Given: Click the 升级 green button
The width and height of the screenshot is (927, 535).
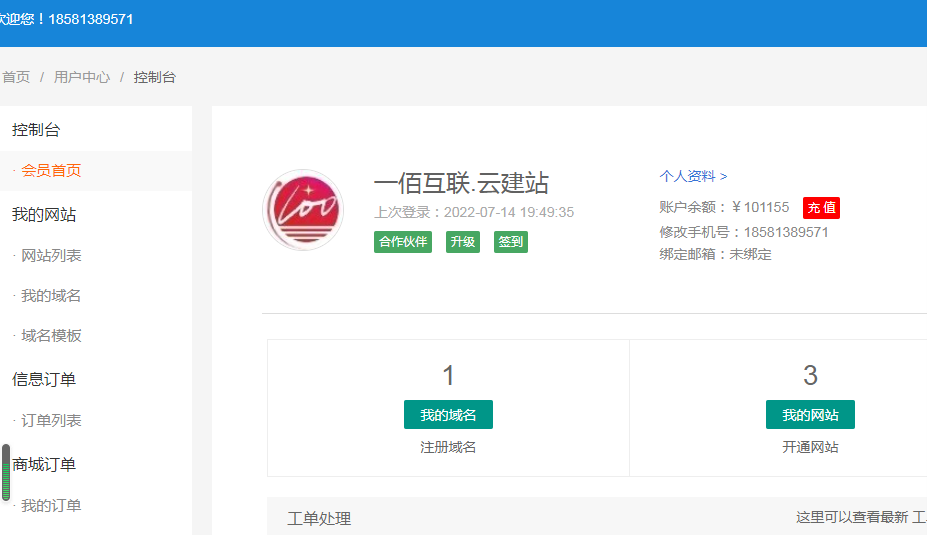Looking at the screenshot, I should (462, 242).
